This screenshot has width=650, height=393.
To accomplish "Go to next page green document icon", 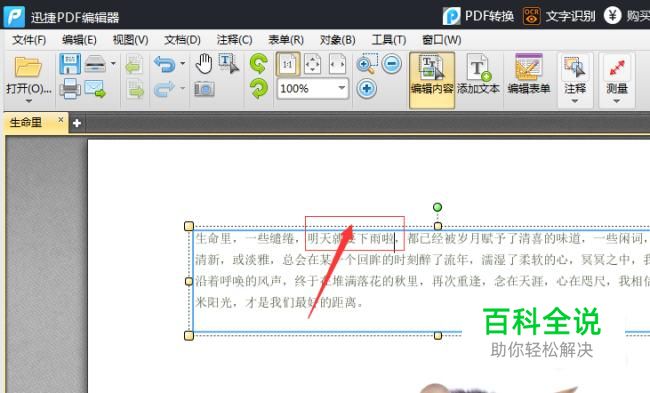I will point(135,89).
